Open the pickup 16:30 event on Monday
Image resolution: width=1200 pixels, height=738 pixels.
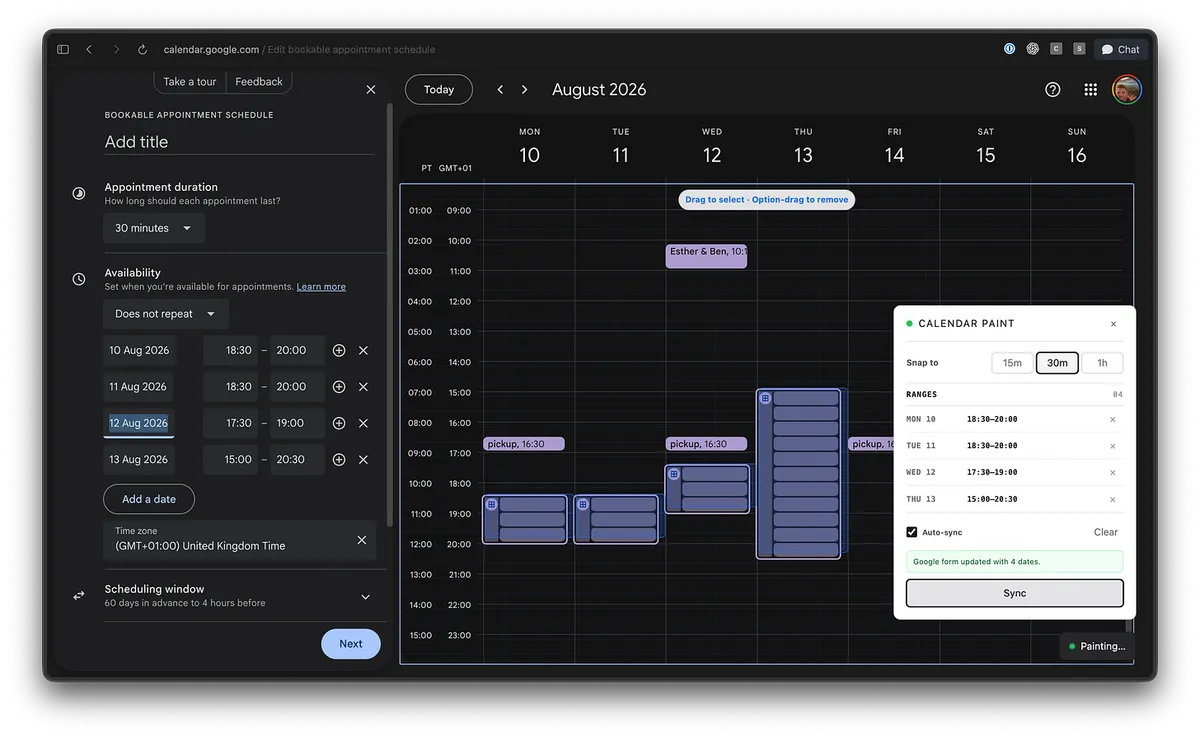524,444
